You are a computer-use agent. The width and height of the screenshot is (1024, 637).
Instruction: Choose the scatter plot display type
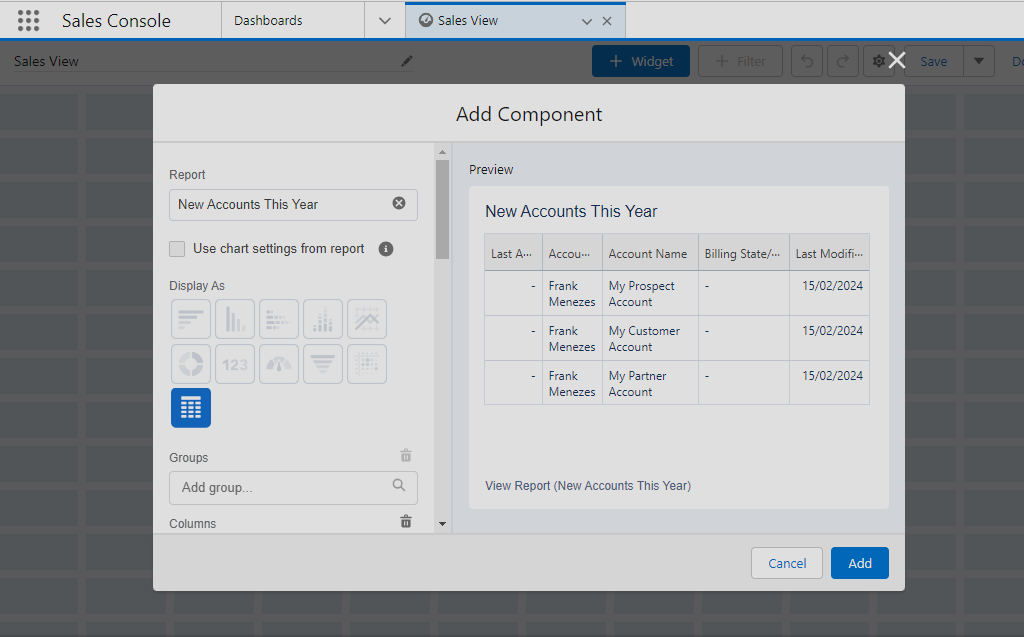coord(367,364)
